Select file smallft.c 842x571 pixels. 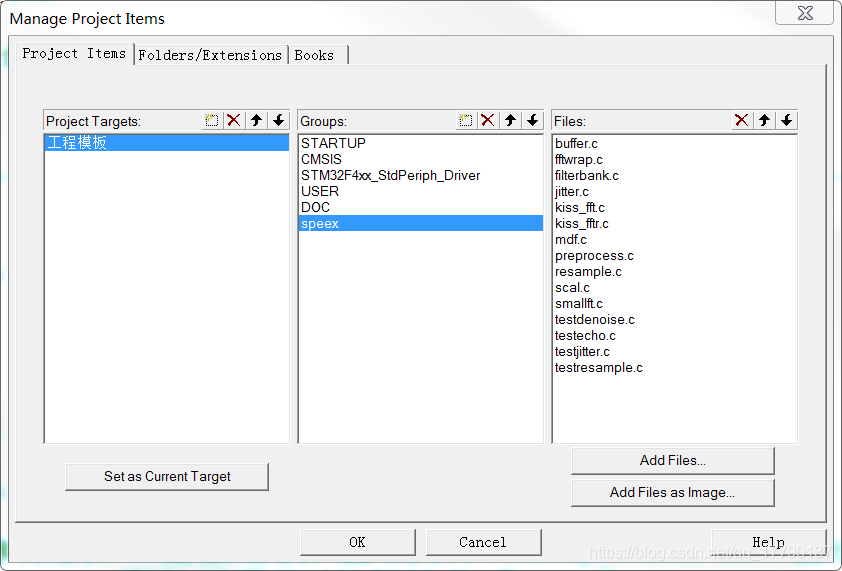point(674,303)
